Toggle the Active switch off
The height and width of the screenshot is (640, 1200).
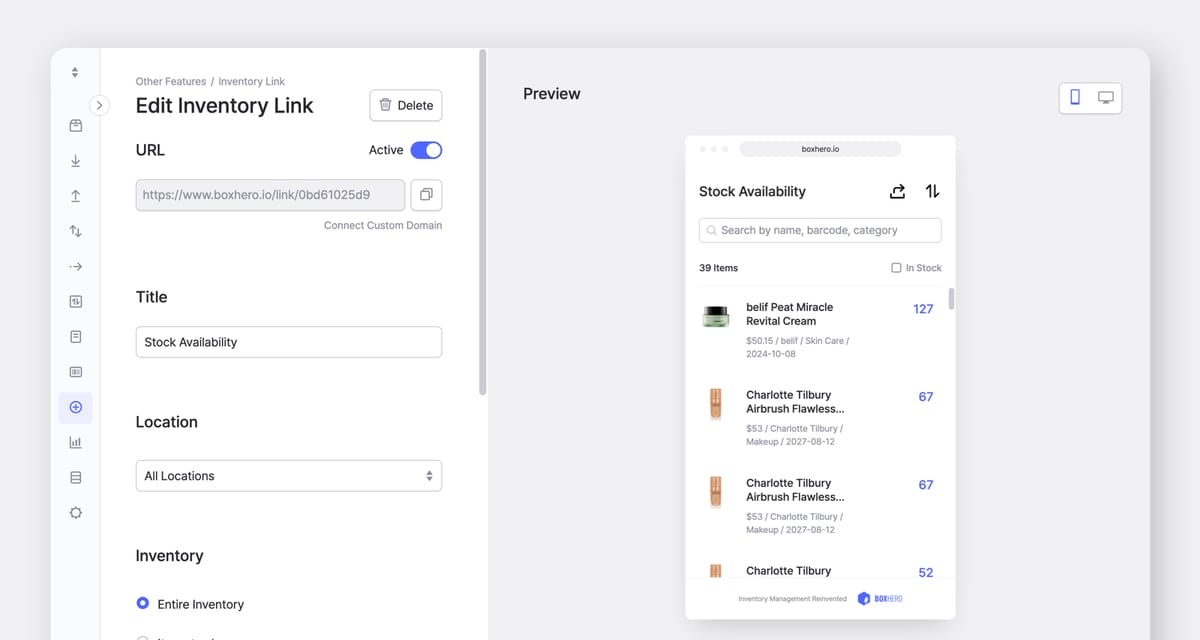[x=426, y=149]
